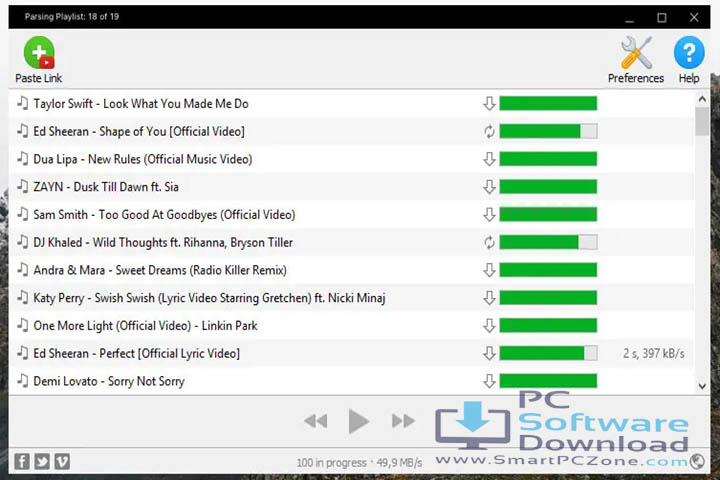Open the Twitter icon in status bar
The image size is (720, 480).
42,461
